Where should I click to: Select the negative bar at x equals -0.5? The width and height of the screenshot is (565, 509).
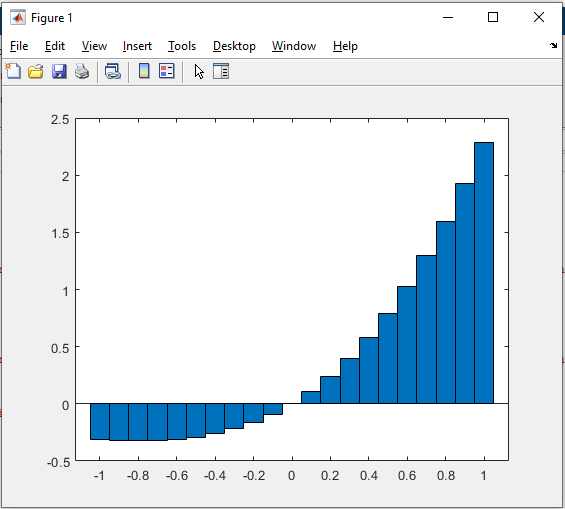196,420
